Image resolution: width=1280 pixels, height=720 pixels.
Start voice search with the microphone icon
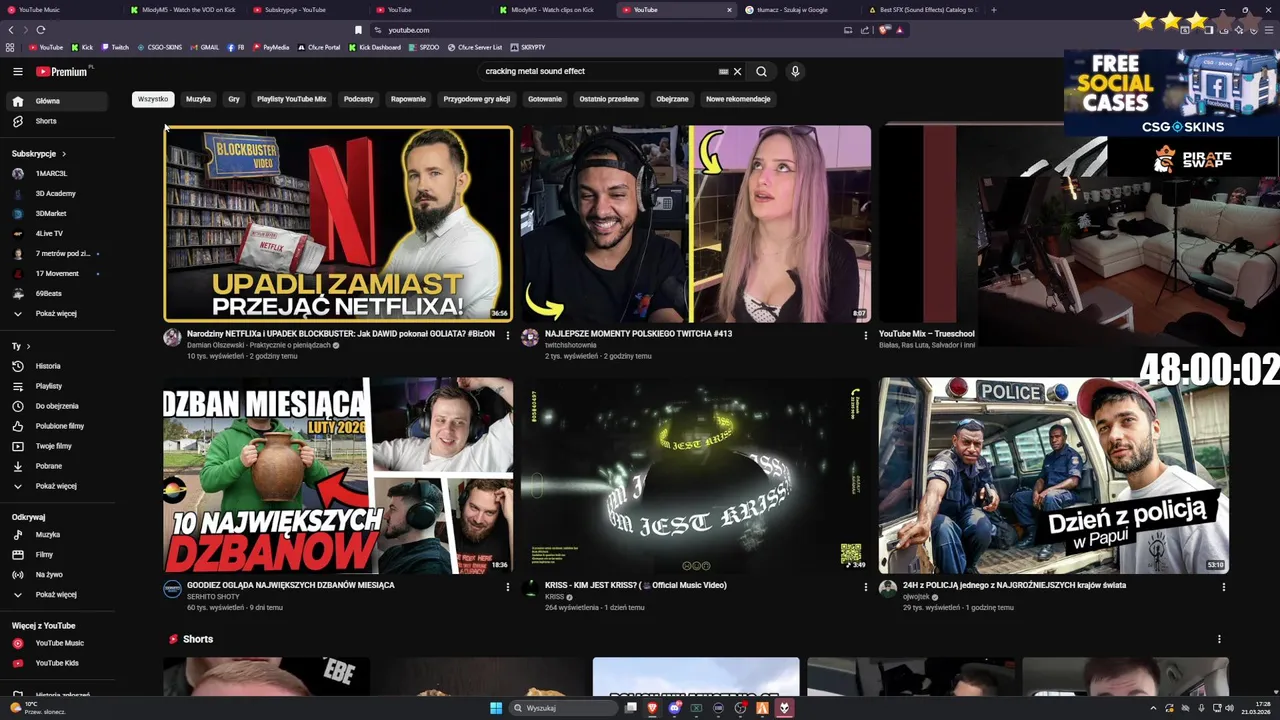coord(795,72)
